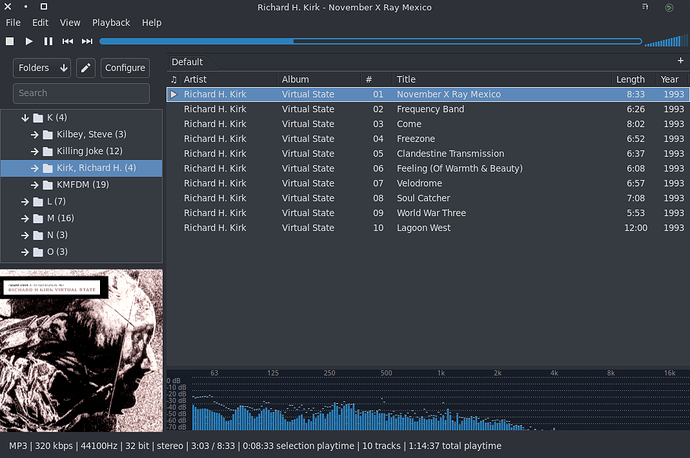Open the Folders view dropdown
690x458 pixels.
point(42,68)
